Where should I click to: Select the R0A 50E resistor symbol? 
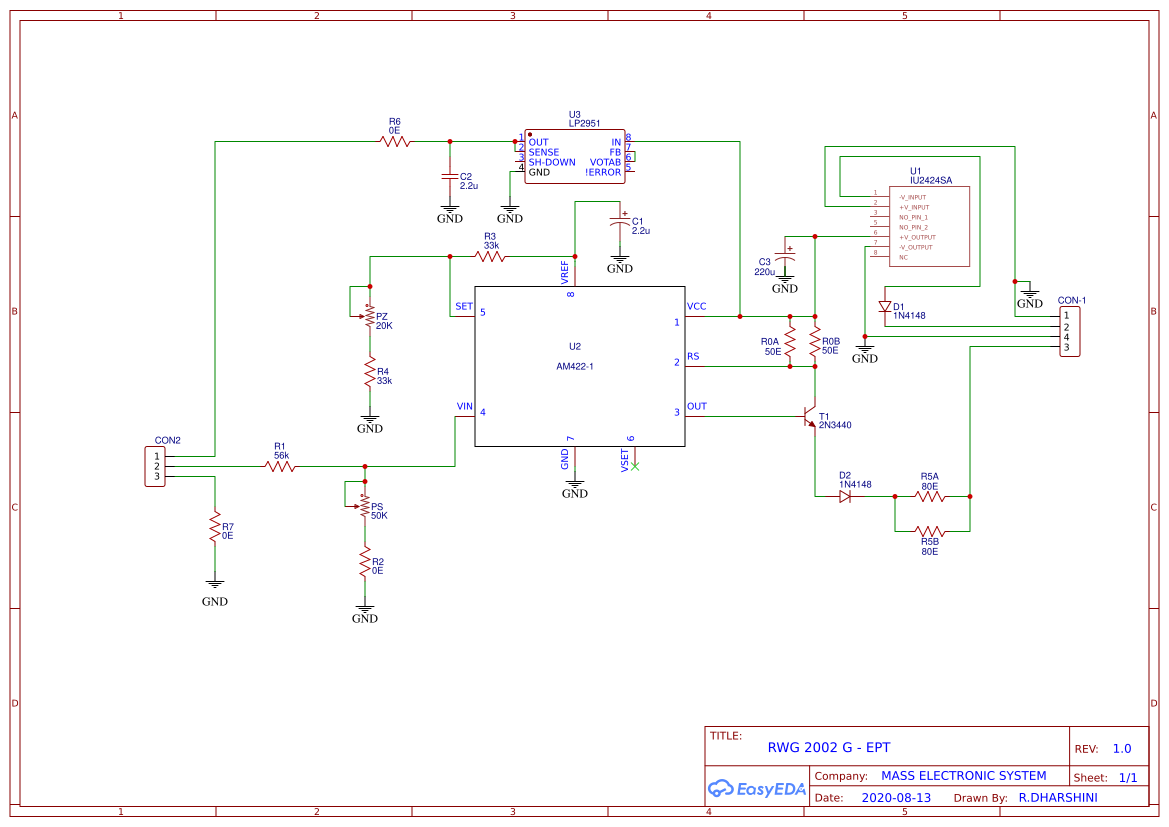790,342
